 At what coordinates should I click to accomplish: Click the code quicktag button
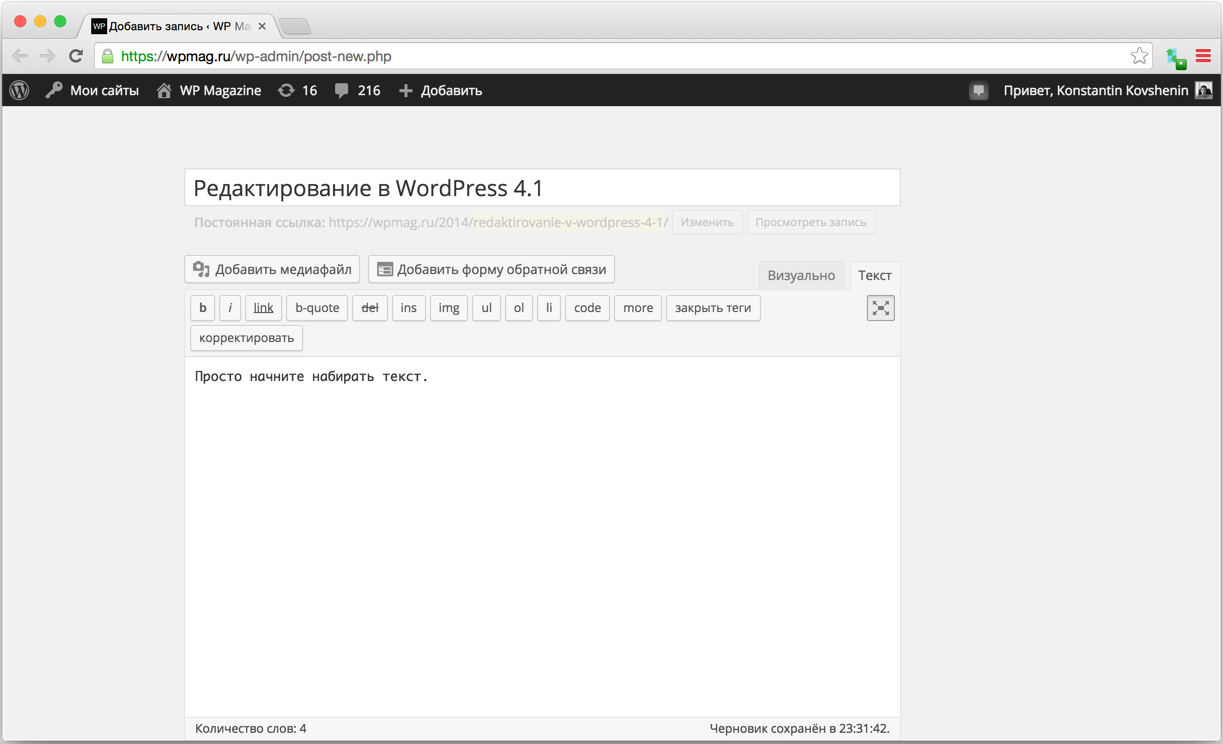[588, 308]
